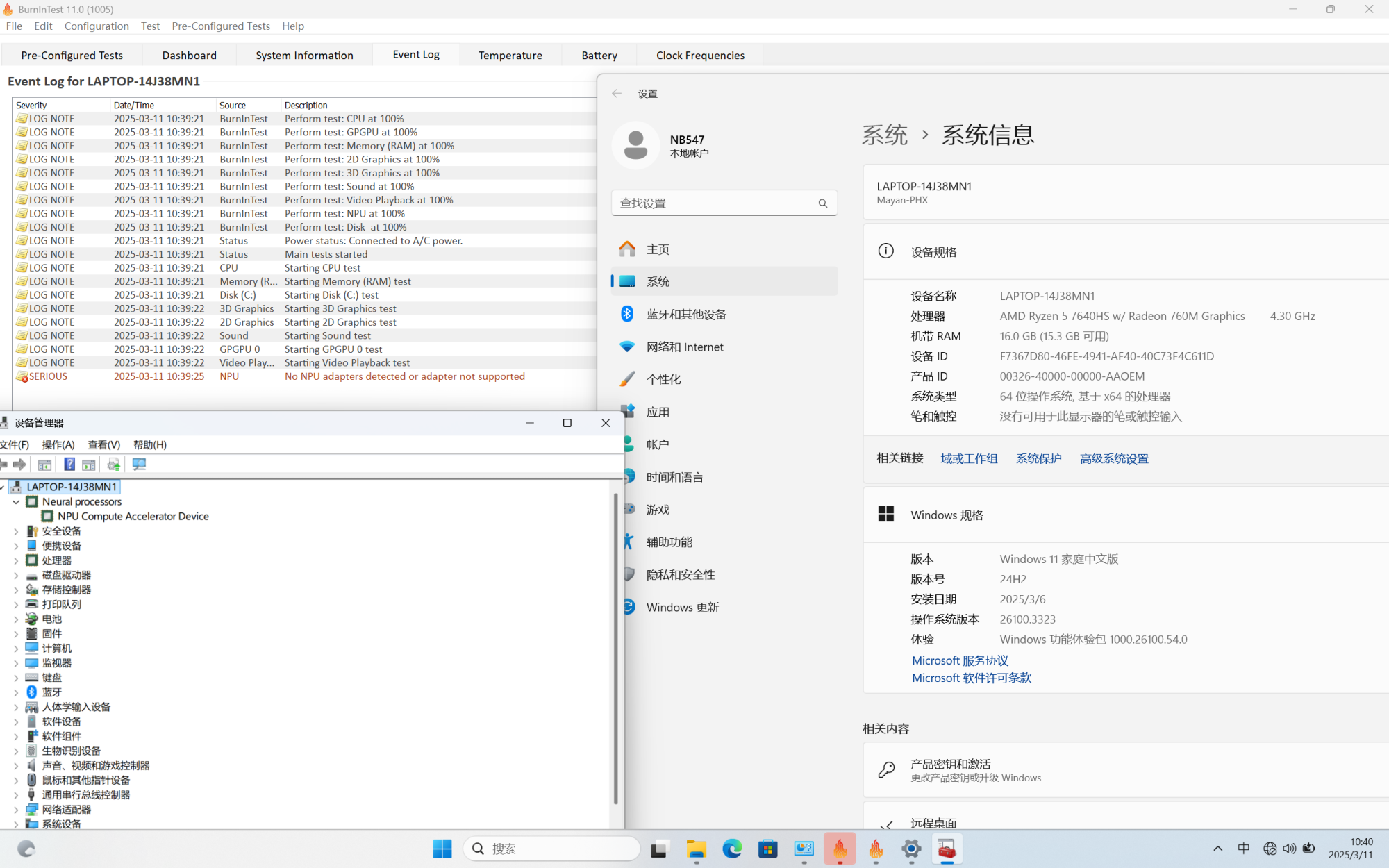Toggle the action pane icon in Device Manager toolbar

(x=89, y=465)
